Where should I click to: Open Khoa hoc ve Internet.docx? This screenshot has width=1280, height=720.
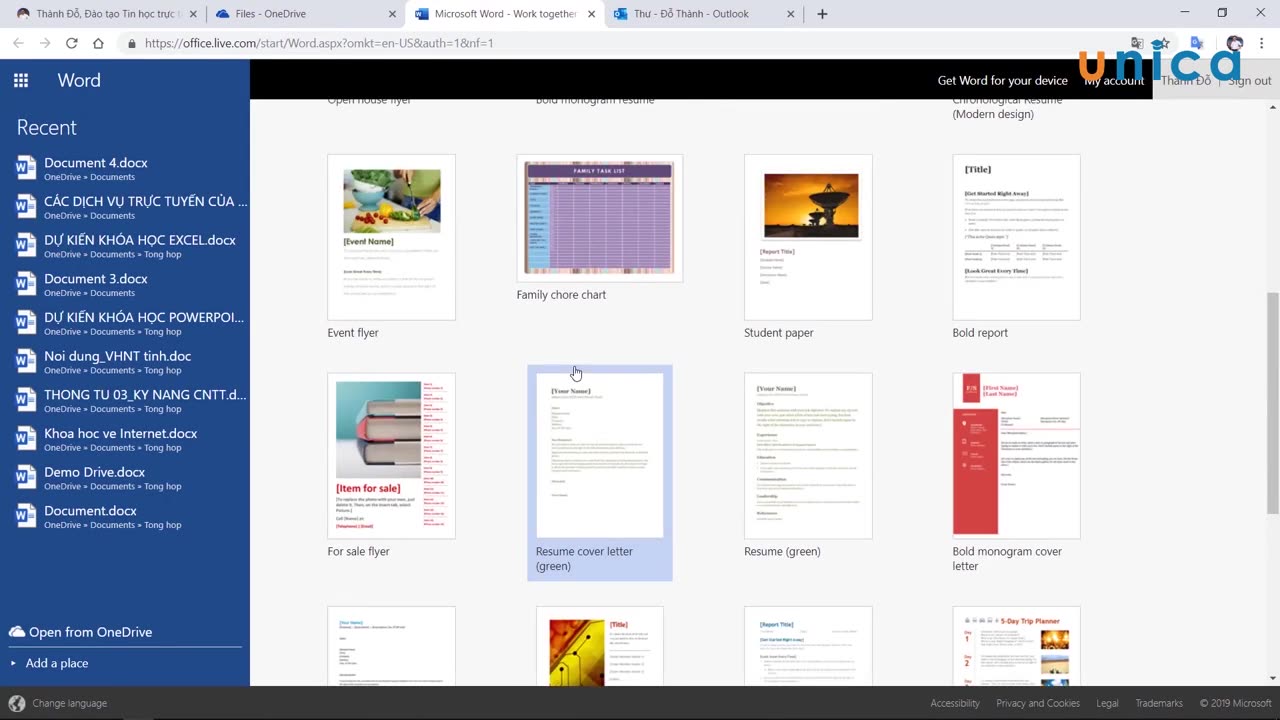125,439
